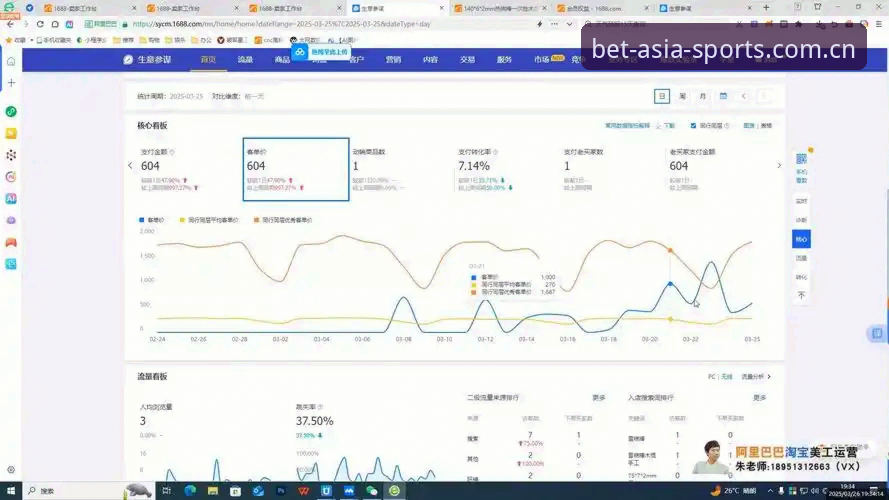Switch traffic board to PC
Screen dimensions: 889x500
[712, 376]
